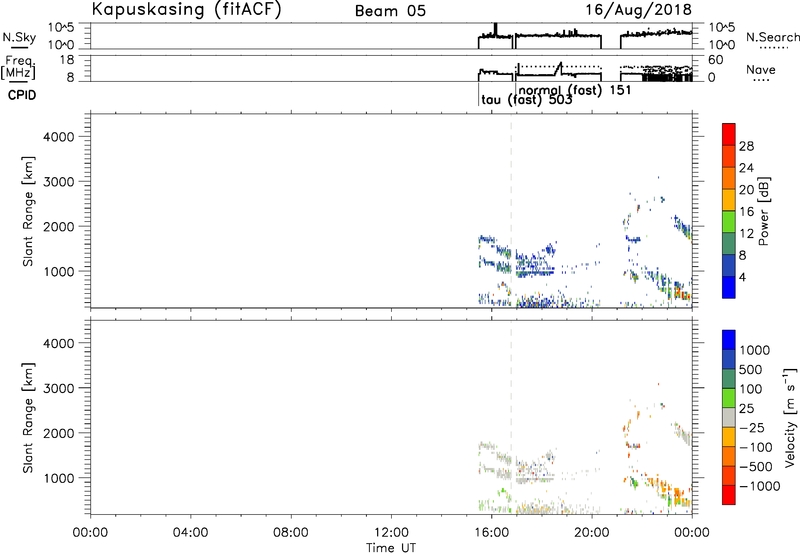This screenshot has height=554, width=800.
Task: Click the Slant Range label of the velocity panel
Action: point(28,418)
